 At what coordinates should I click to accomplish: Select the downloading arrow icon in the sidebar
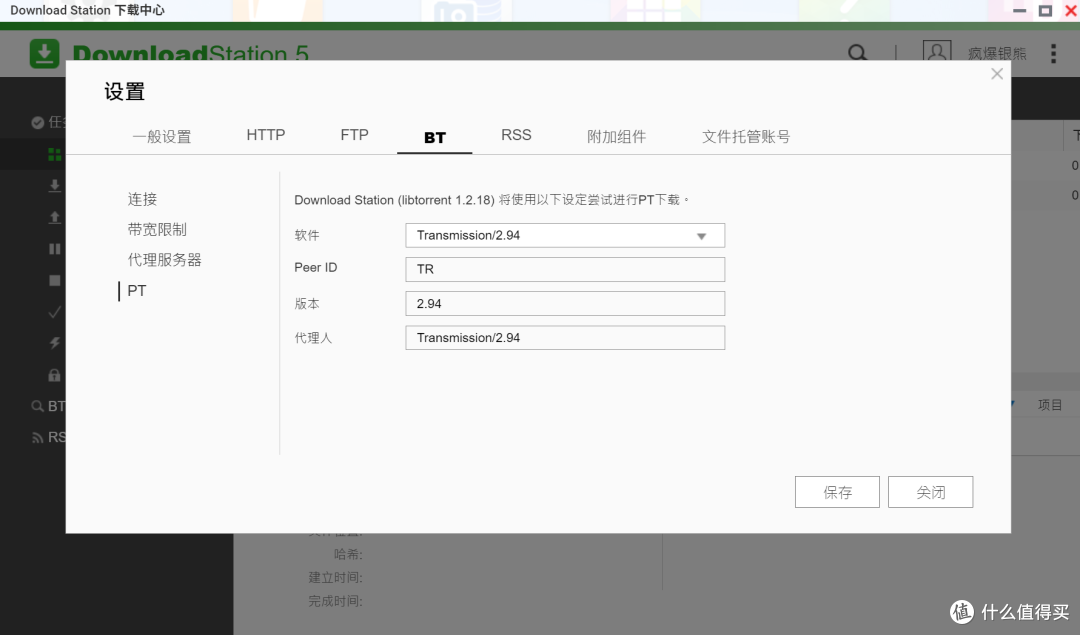click(54, 186)
